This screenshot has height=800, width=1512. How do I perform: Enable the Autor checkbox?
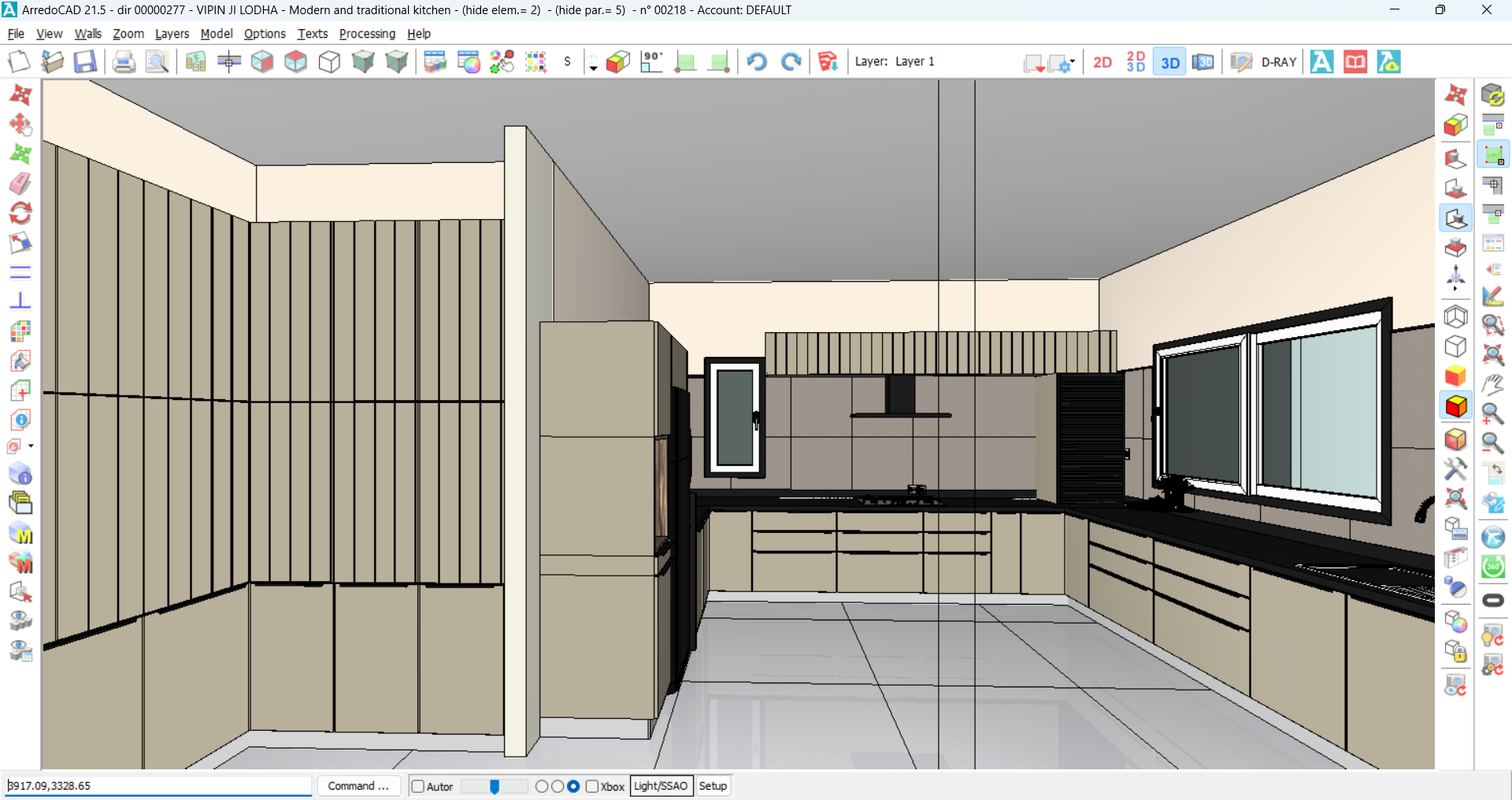point(418,786)
